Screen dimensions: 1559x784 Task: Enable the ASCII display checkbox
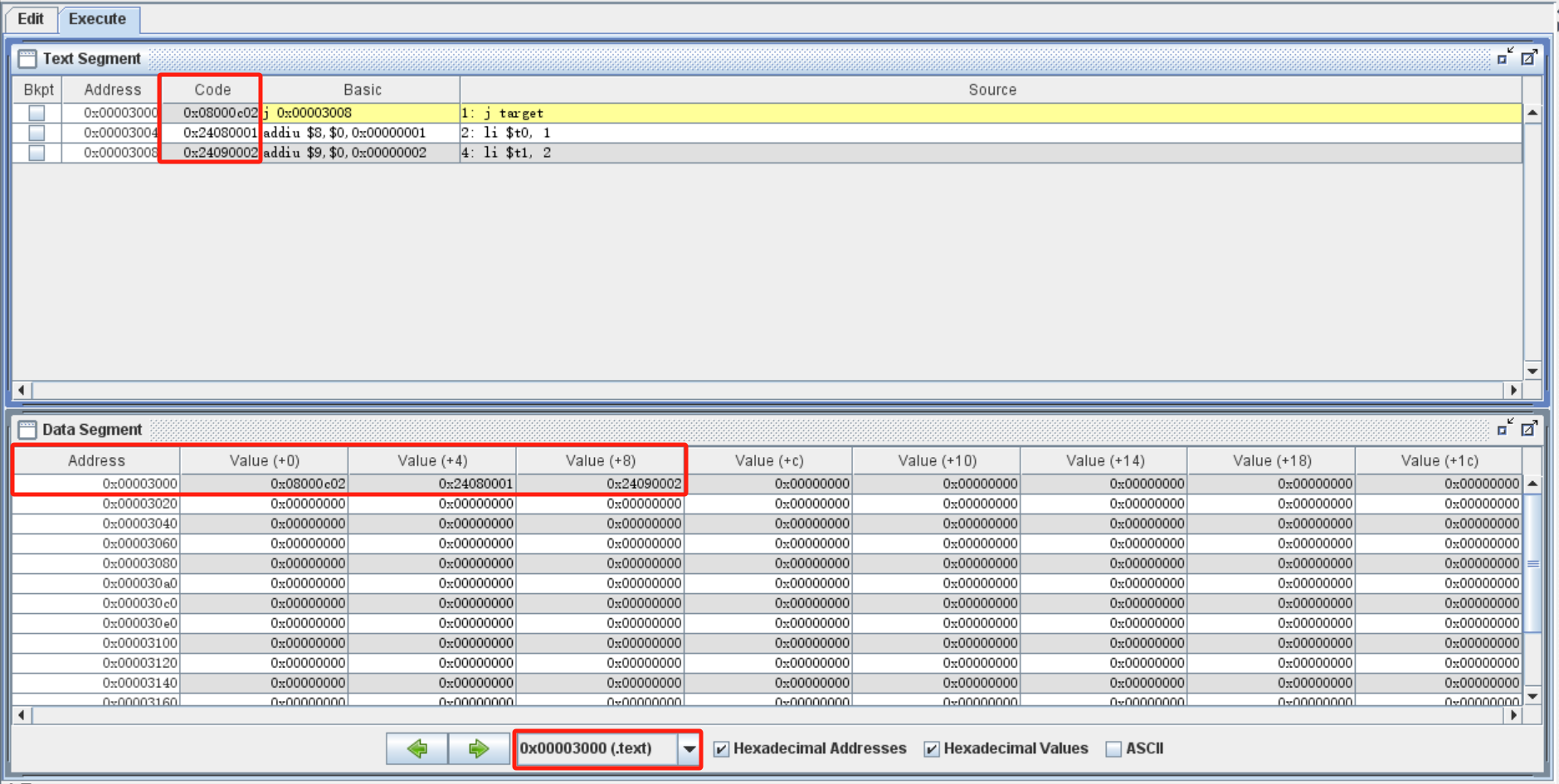coord(1113,749)
